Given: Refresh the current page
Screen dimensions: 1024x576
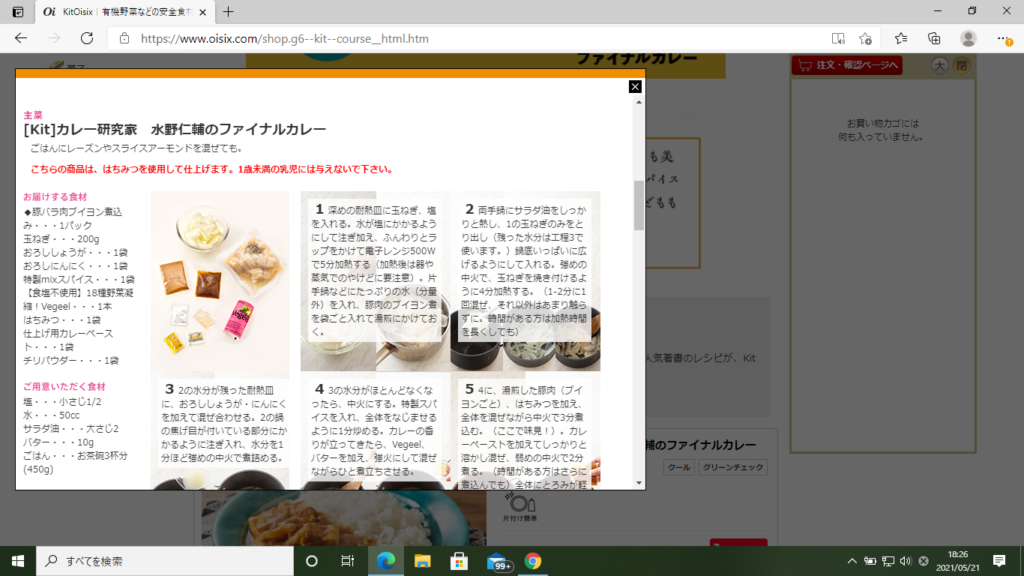Looking at the screenshot, I should [x=87, y=39].
